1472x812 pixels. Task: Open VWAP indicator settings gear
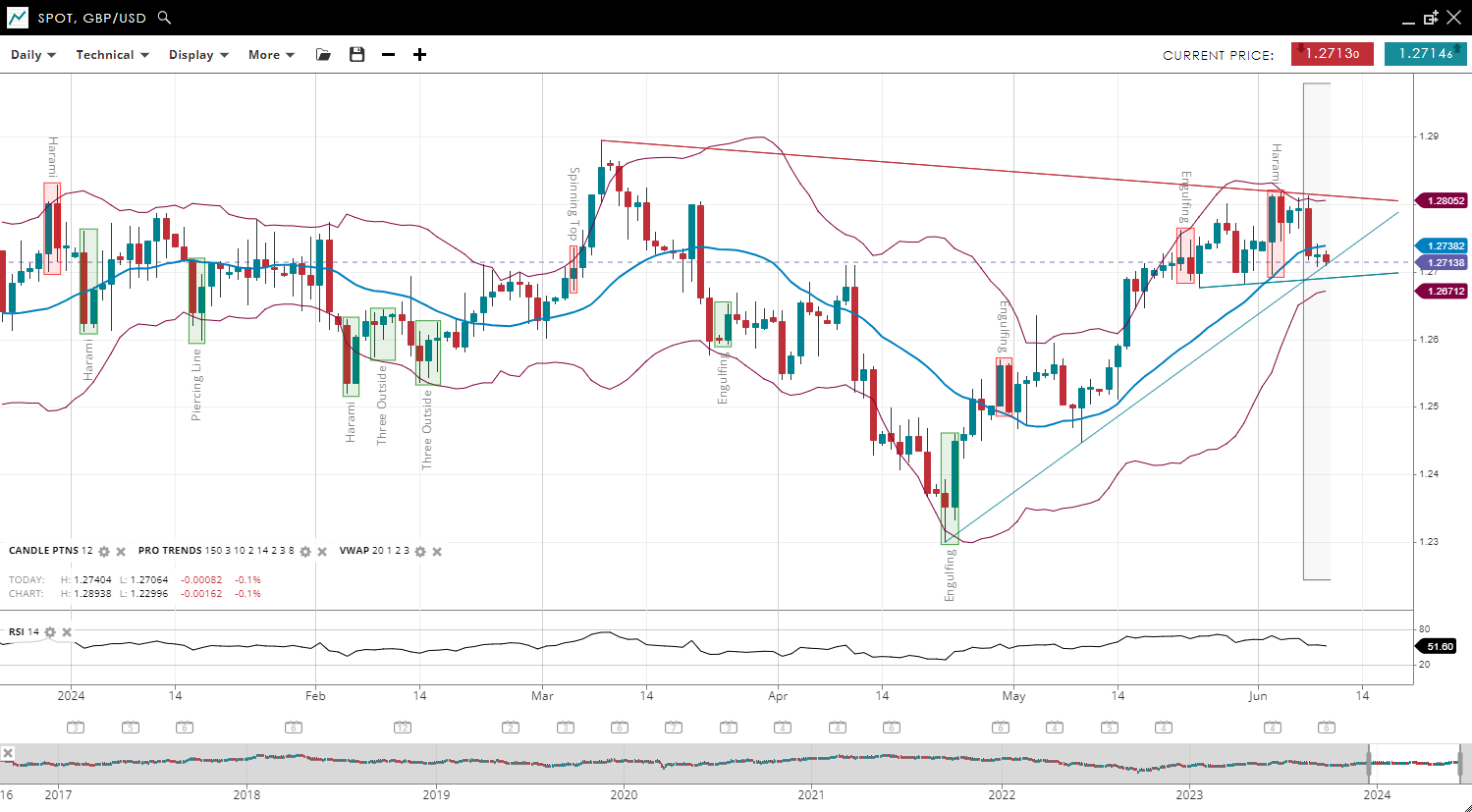pos(420,552)
